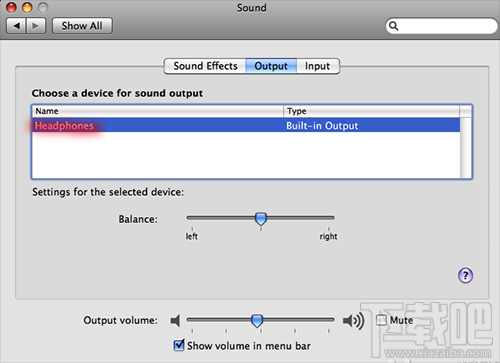Click the low volume speaker icon

point(175,320)
